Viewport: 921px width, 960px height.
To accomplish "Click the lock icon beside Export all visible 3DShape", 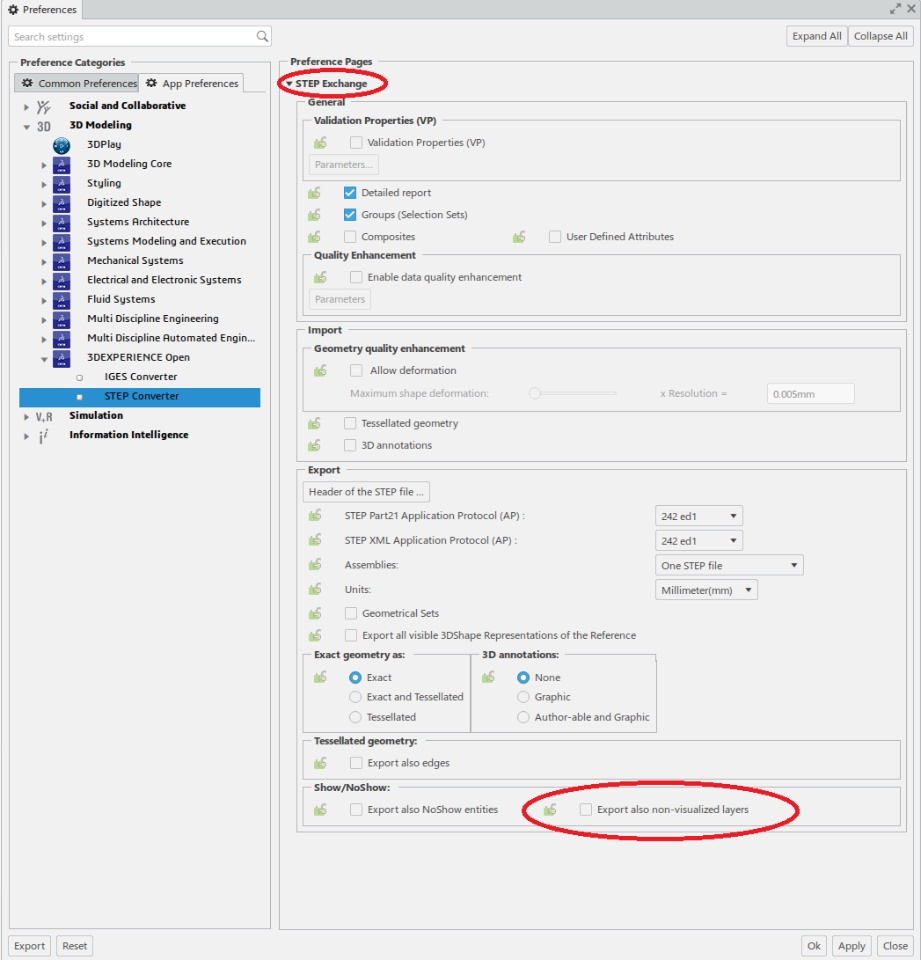I will tap(315, 636).
